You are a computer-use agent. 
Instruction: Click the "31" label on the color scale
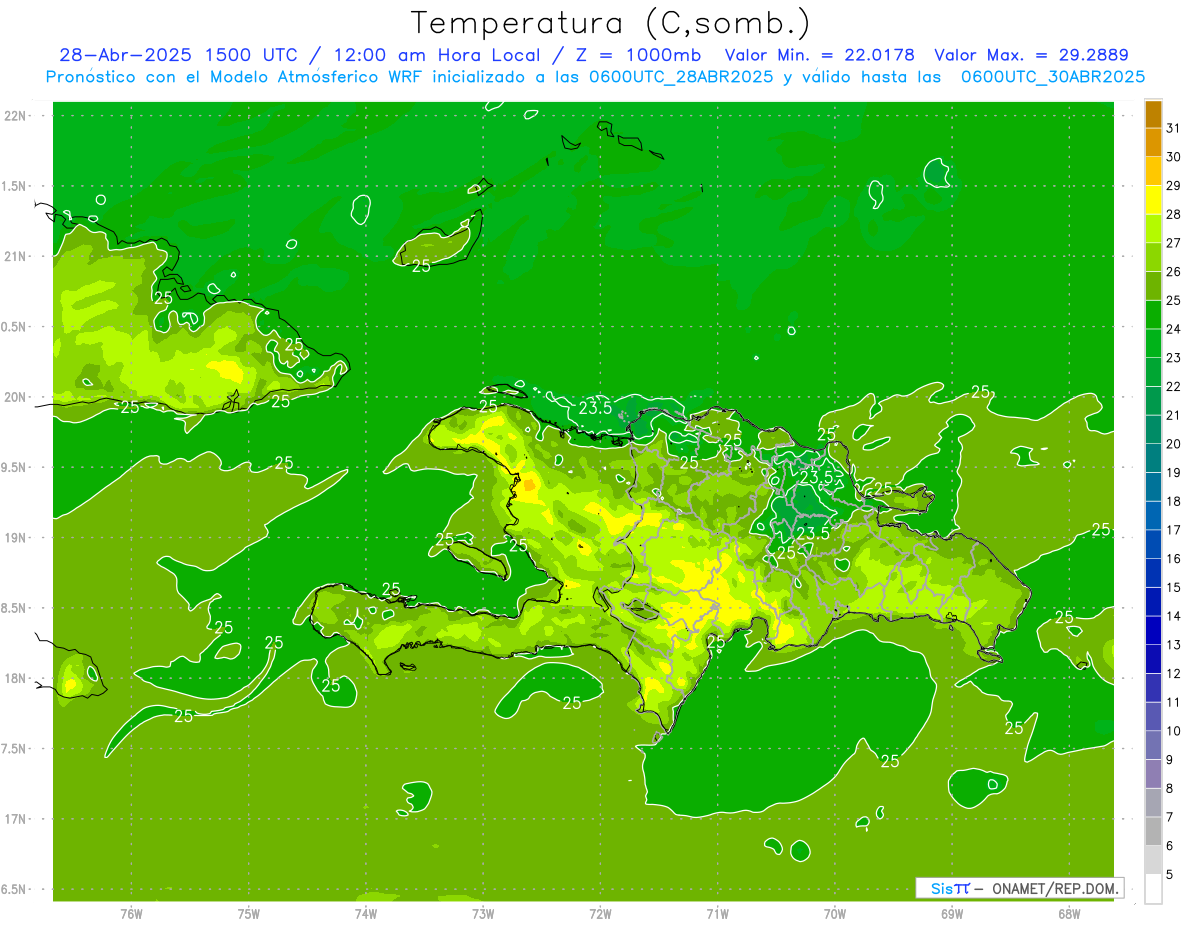click(1174, 127)
